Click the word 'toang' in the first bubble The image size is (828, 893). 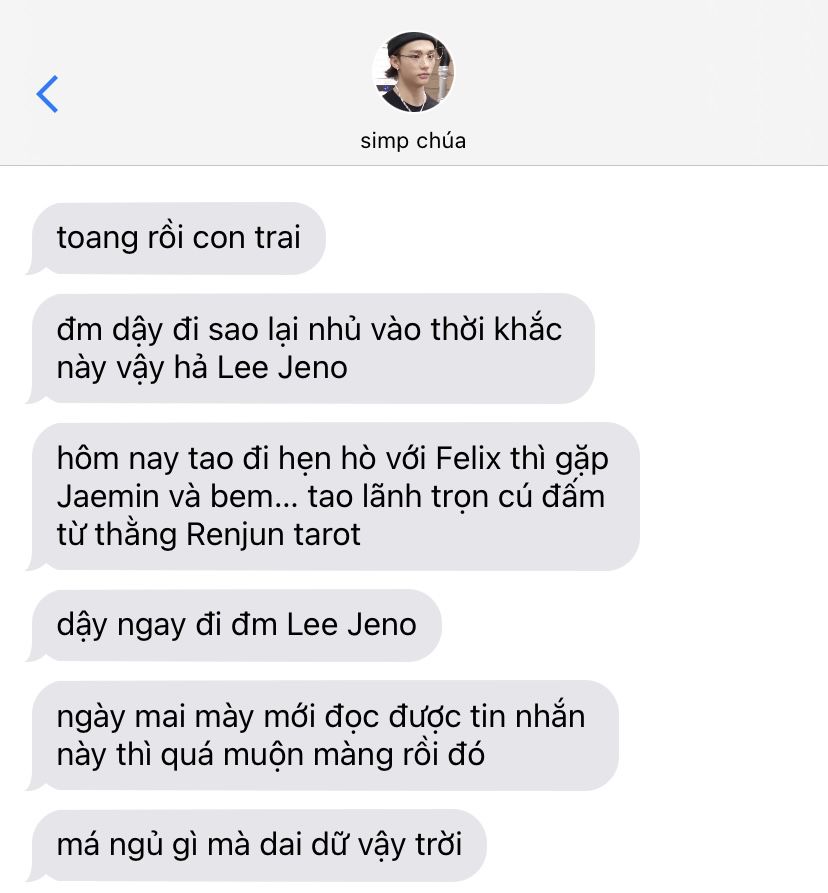(x=97, y=238)
